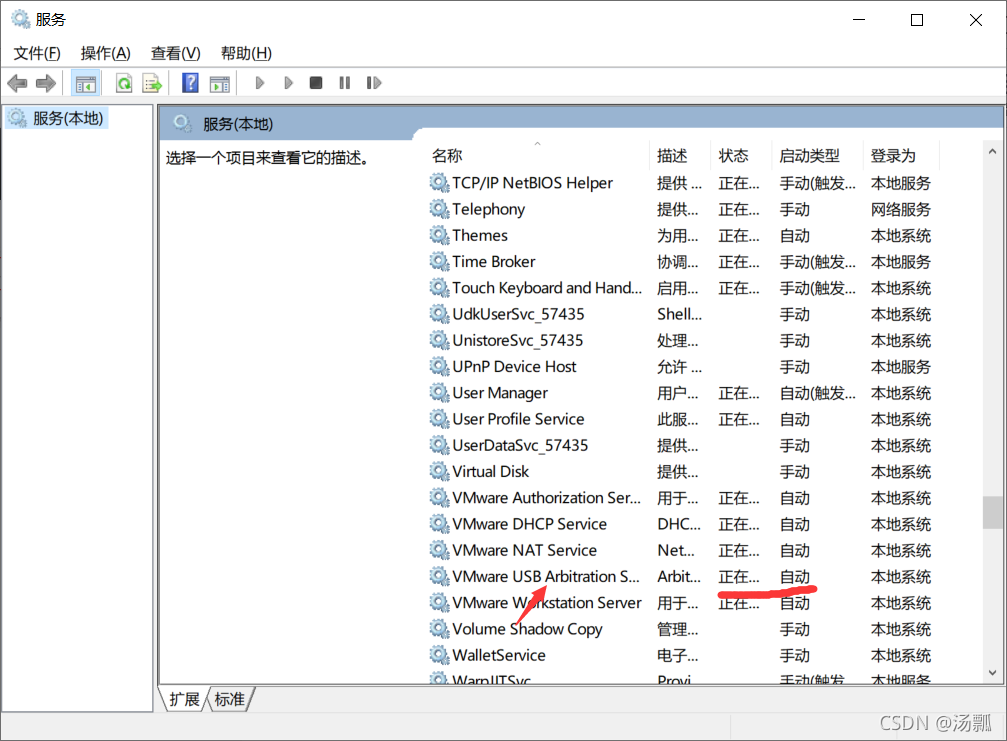This screenshot has width=1007, height=741.
Task: Click the Stop service square icon
Action: 315,83
